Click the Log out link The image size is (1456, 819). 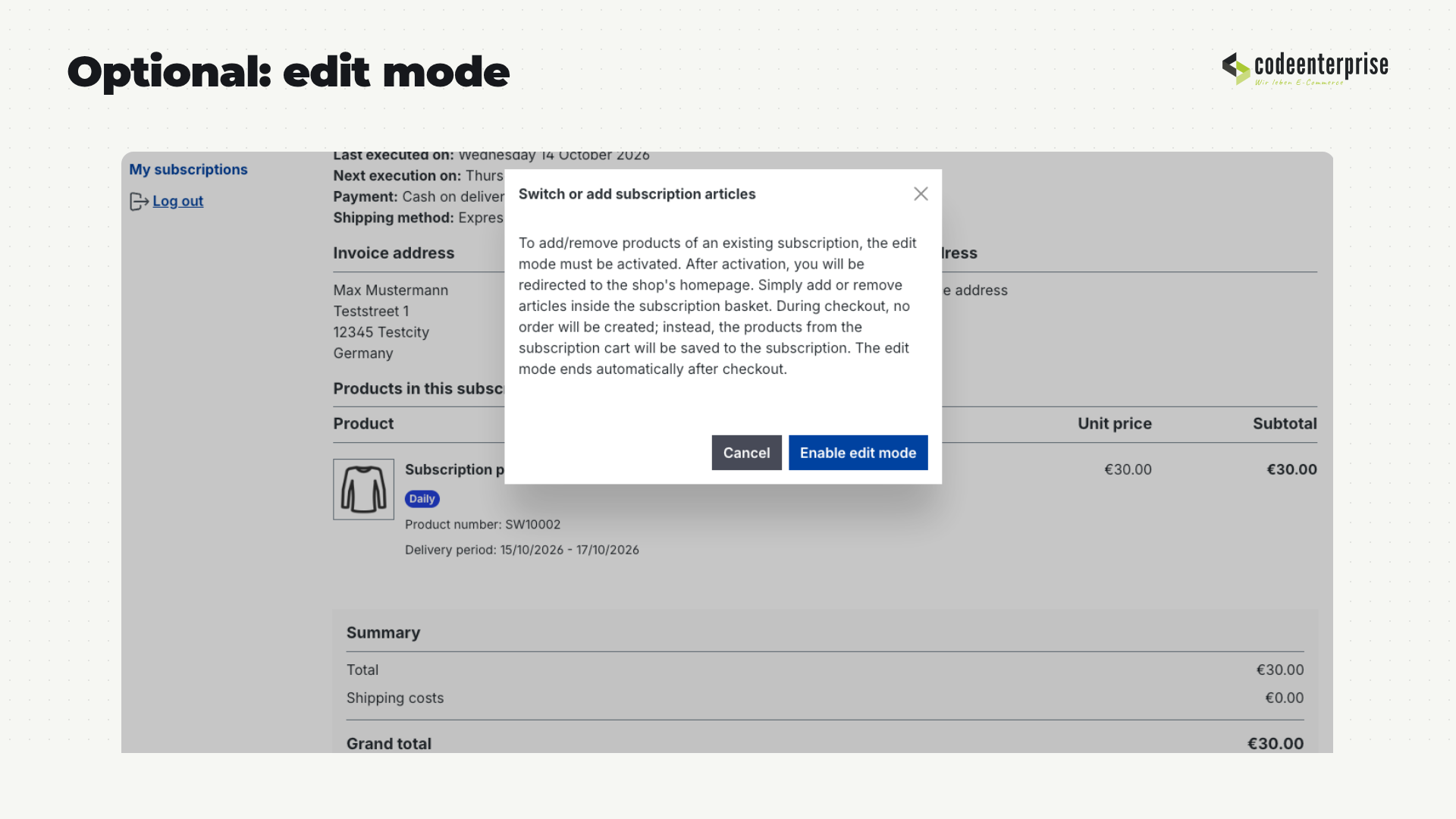(178, 201)
